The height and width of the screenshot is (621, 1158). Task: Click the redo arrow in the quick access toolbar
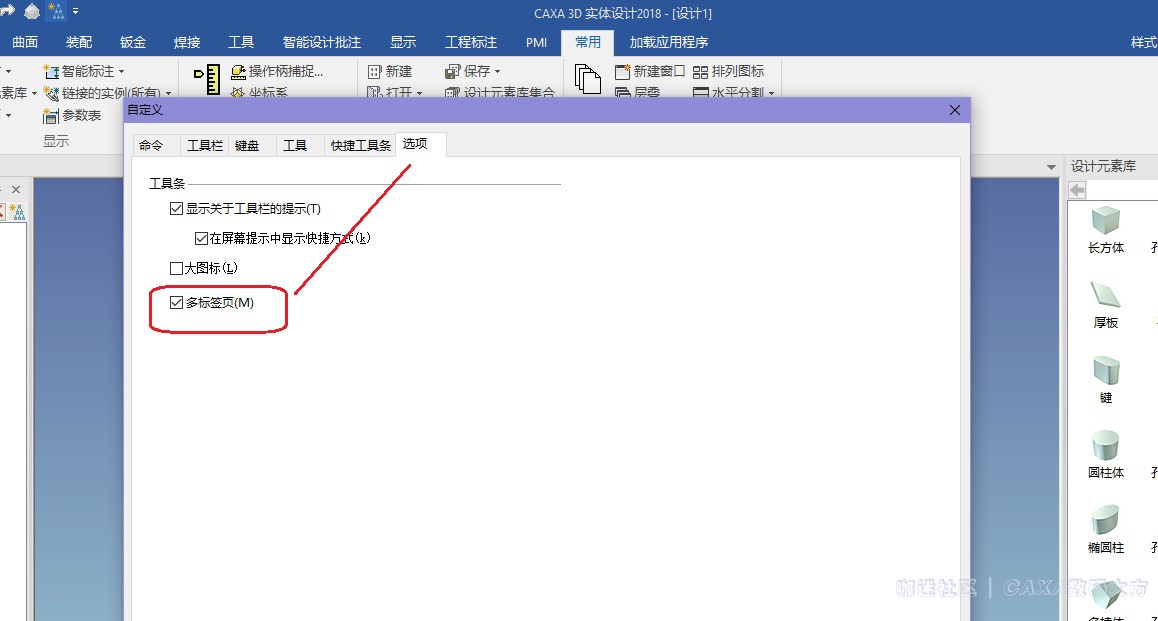click(x=7, y=10)
